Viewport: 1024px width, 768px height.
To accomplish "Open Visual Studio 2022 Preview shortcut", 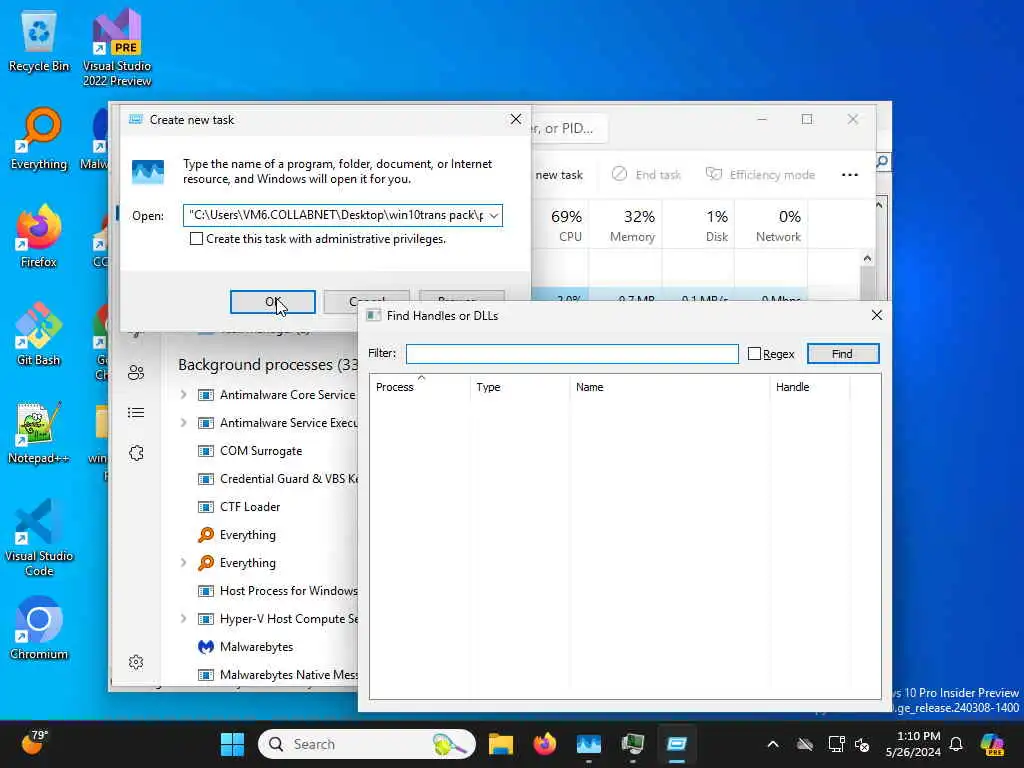I will point(117,47).
